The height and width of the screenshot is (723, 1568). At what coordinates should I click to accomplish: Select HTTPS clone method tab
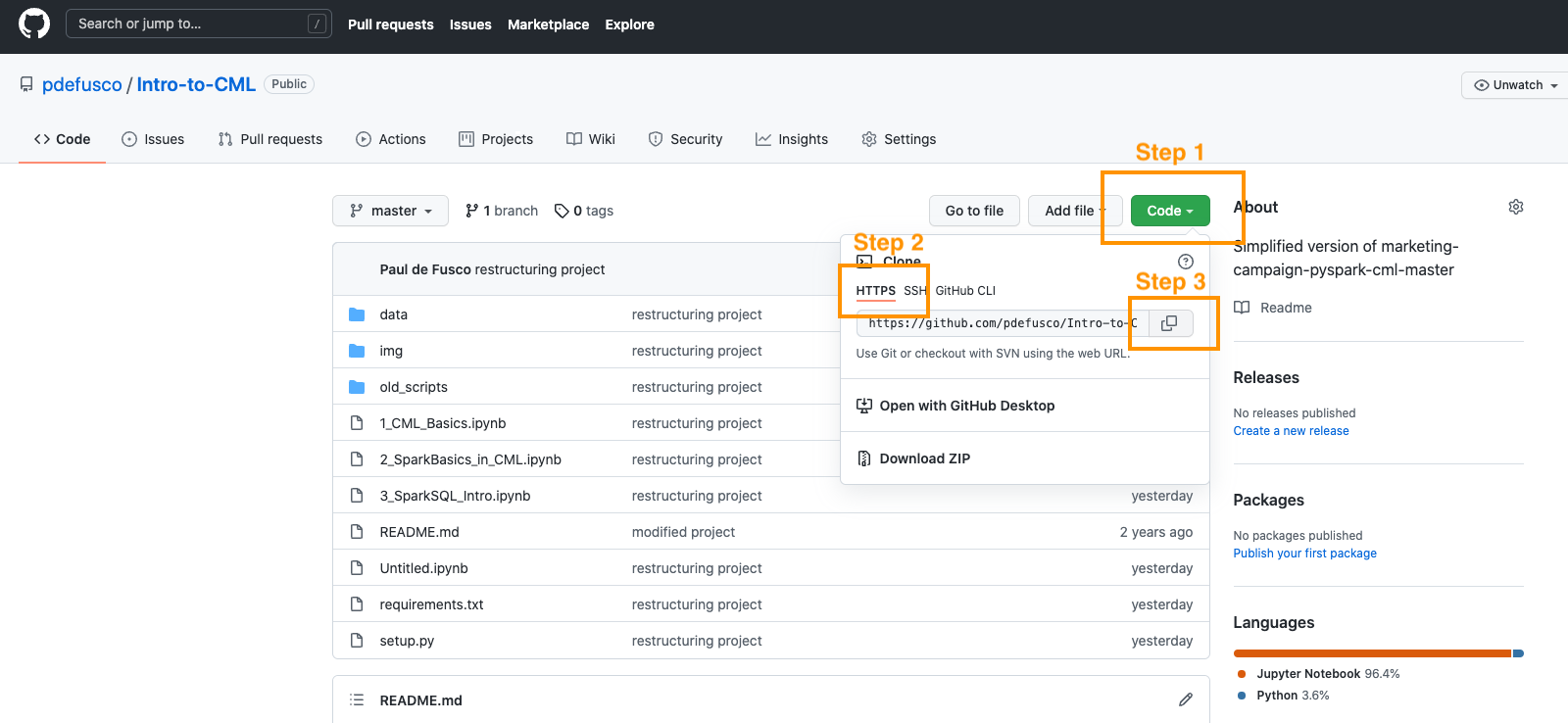[875, 291]
